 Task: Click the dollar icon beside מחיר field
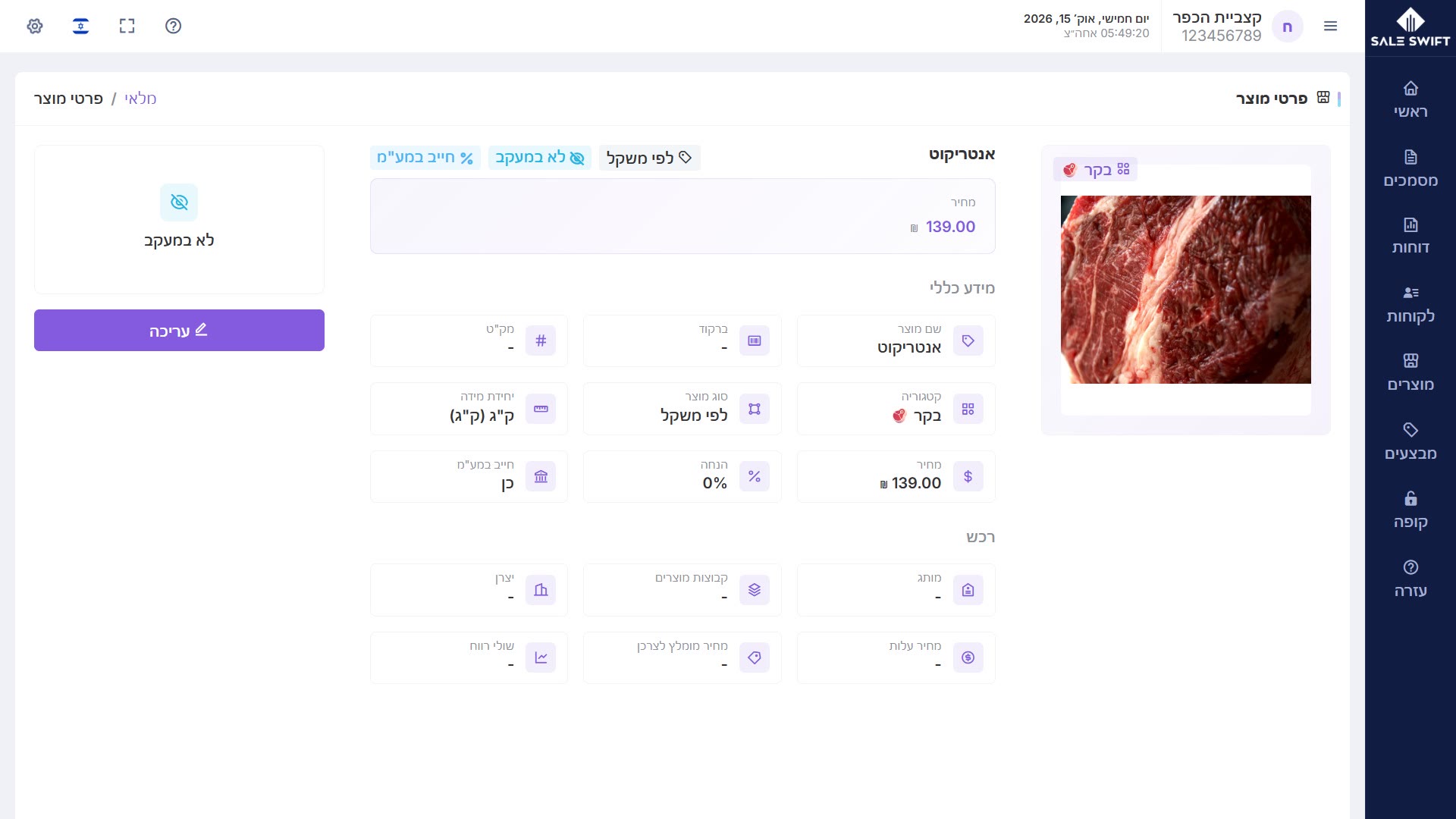tap(968, 476)
